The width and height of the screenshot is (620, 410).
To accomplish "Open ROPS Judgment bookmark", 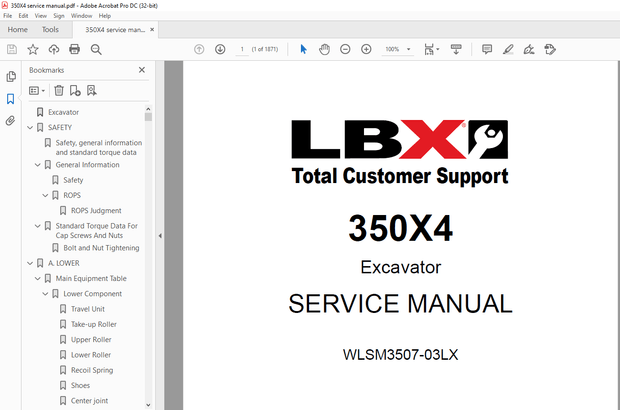I will click(x=96, y=211).
